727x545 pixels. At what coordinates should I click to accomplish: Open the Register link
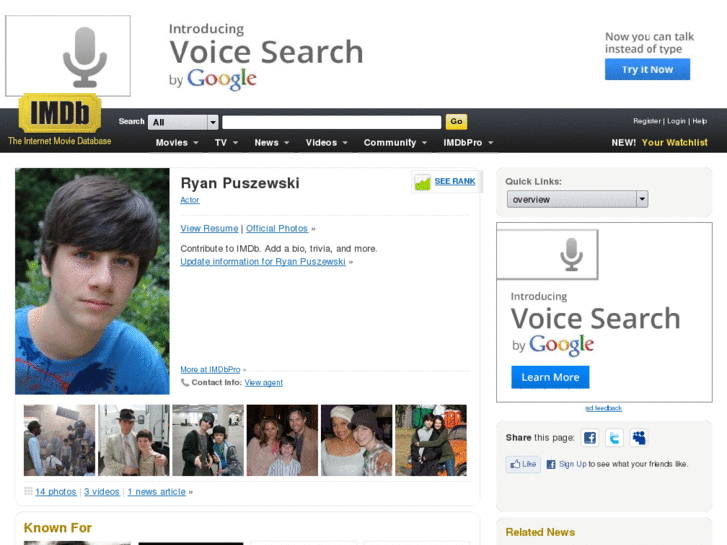(647, 121)
